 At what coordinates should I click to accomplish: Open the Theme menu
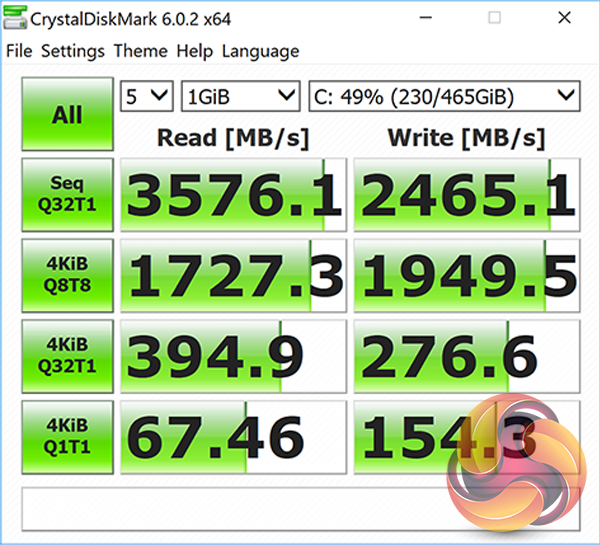pyautogui.click(x=141, y=51)
